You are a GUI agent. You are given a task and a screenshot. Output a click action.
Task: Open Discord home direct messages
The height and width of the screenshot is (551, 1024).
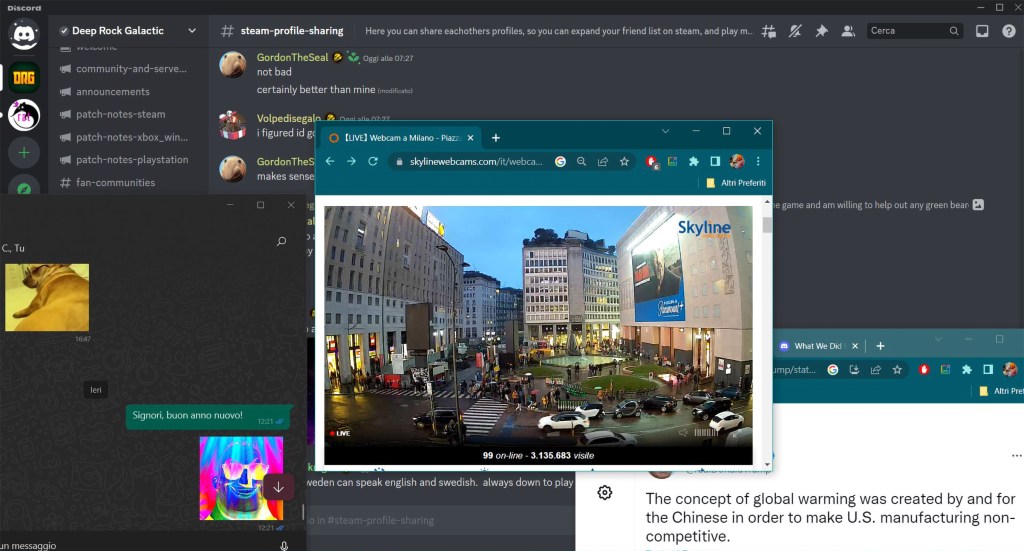(x=24, y=35)
